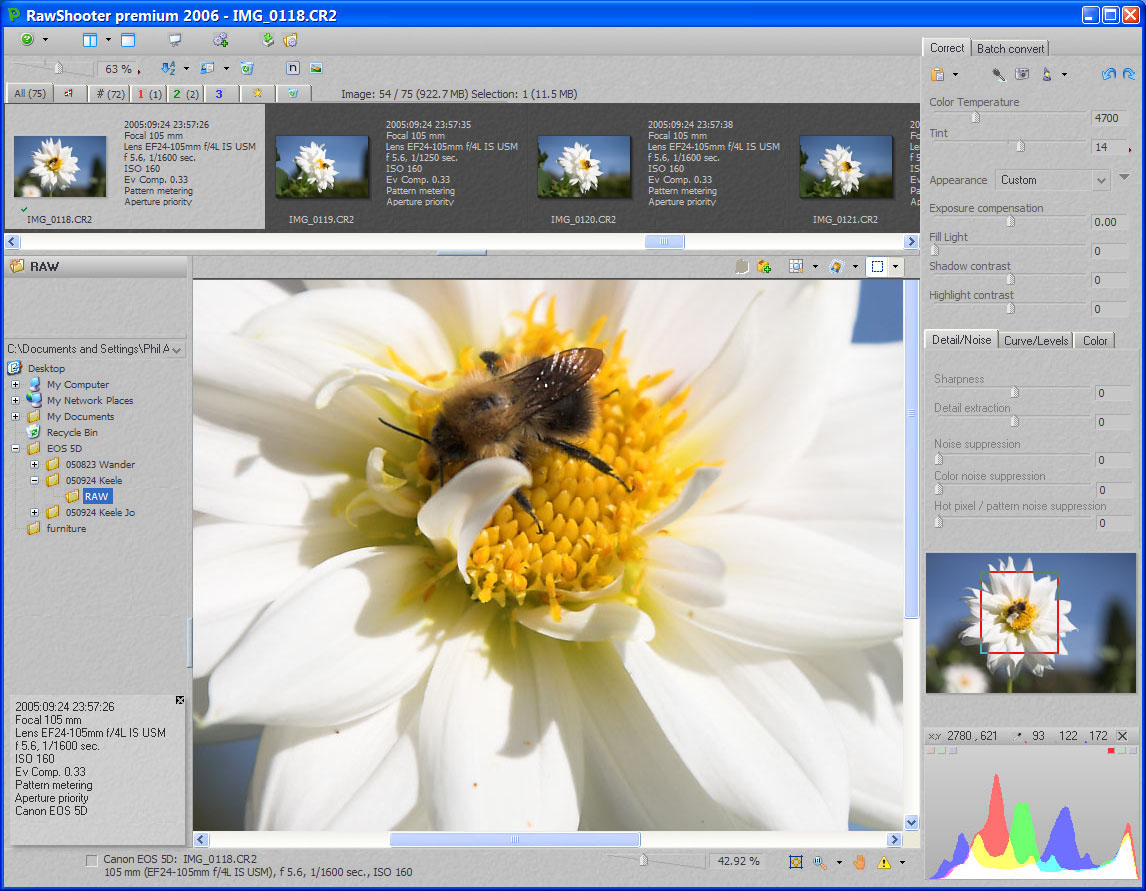1146x891 pixels.
Task: Click the camera snapshot icon
Action: coord(1022,74)
